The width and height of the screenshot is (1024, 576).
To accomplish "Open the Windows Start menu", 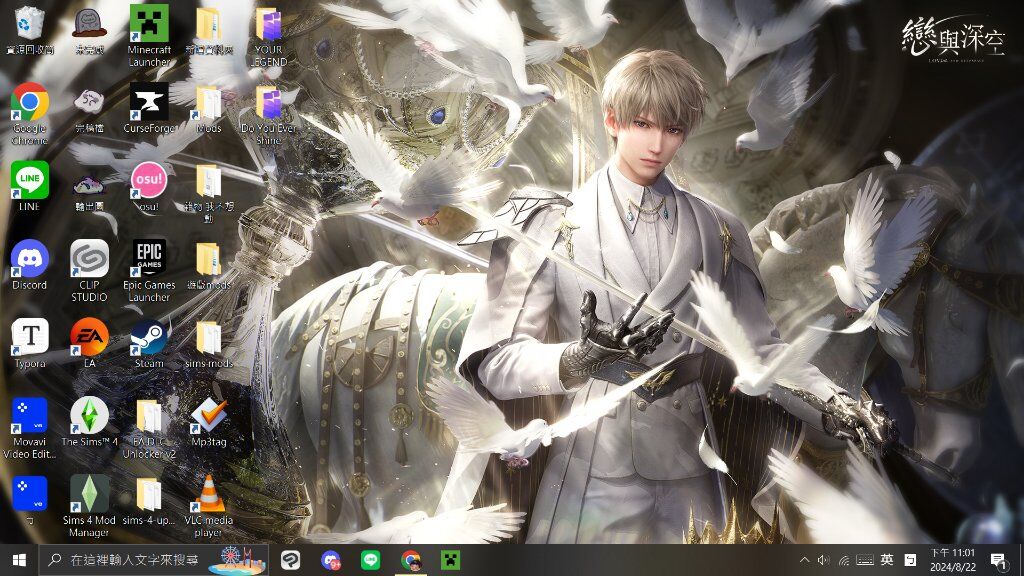I will (19, 560).
